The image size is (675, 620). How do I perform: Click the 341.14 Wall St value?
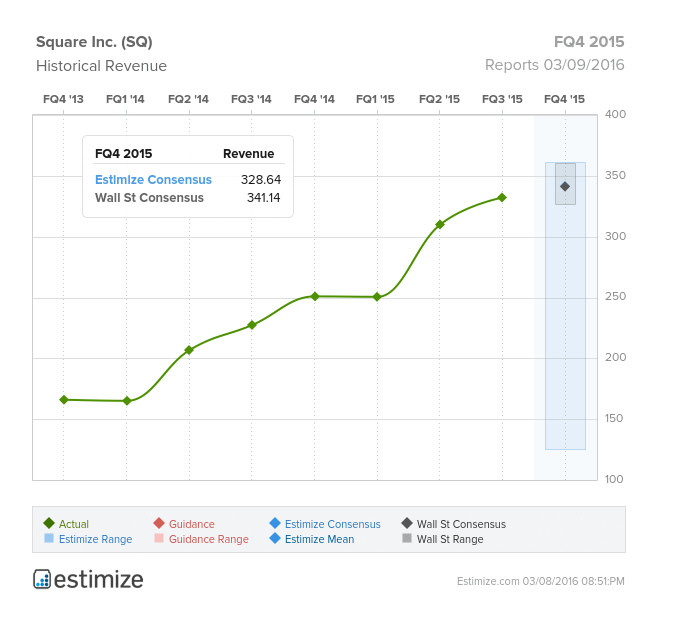click(x=263, y=198)
